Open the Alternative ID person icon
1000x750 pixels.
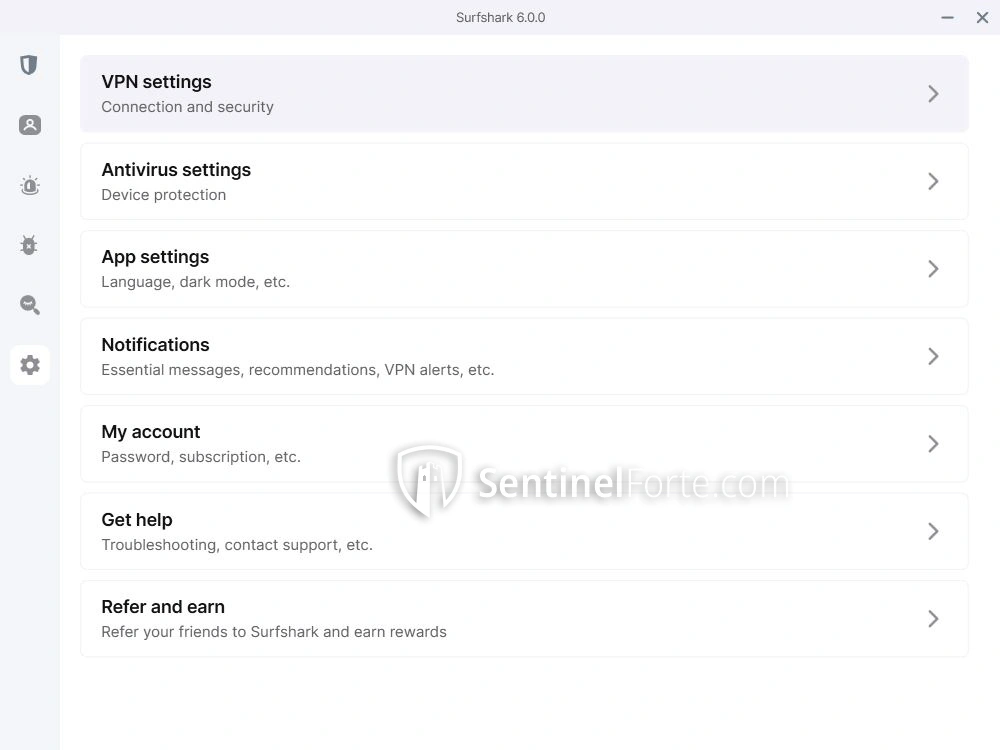click(x=29, y=125)
